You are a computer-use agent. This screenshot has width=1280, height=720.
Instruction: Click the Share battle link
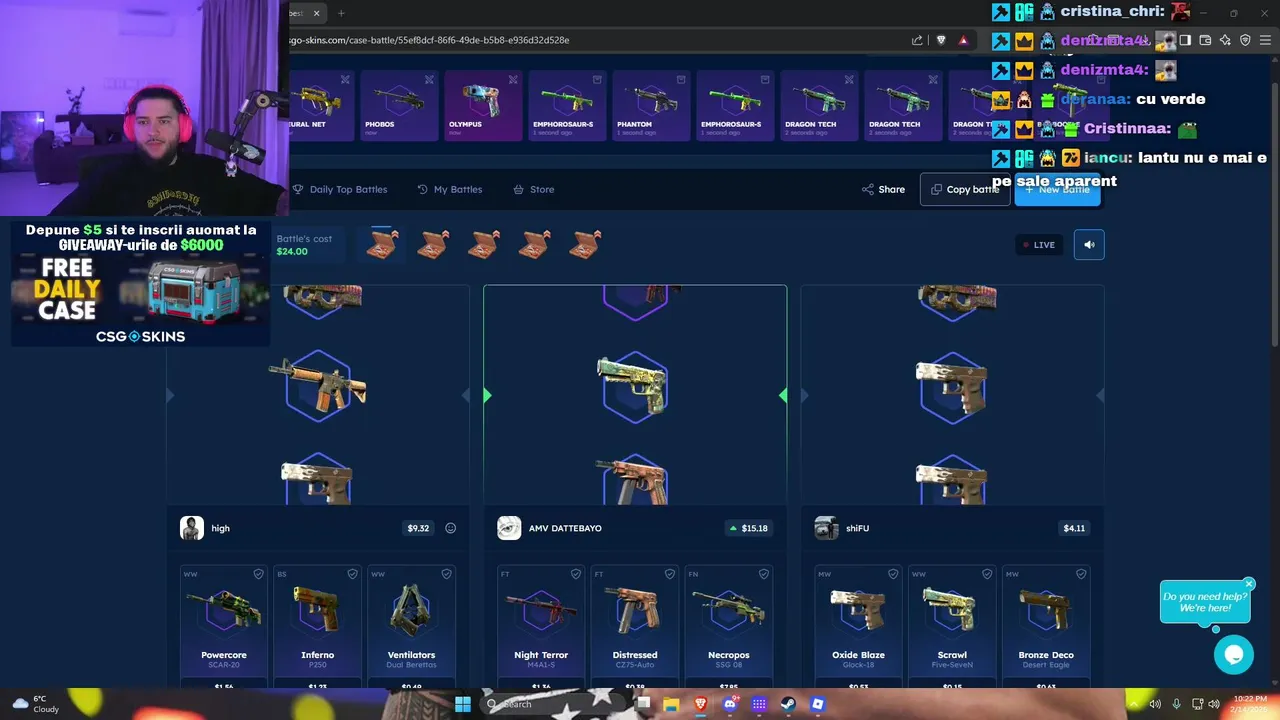point(883,189)
